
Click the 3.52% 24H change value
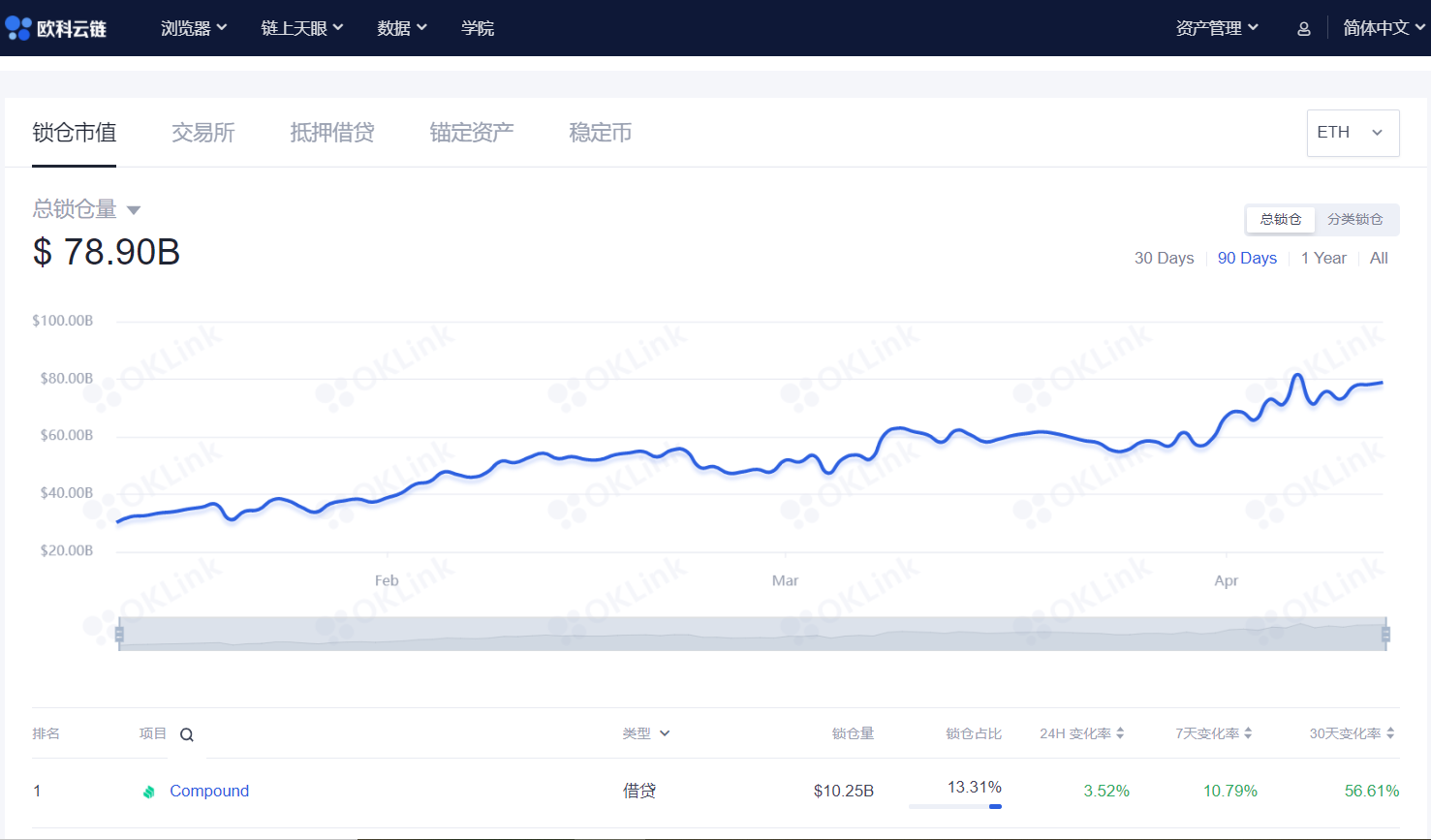pyautogui.click(x=1106, y=791)
